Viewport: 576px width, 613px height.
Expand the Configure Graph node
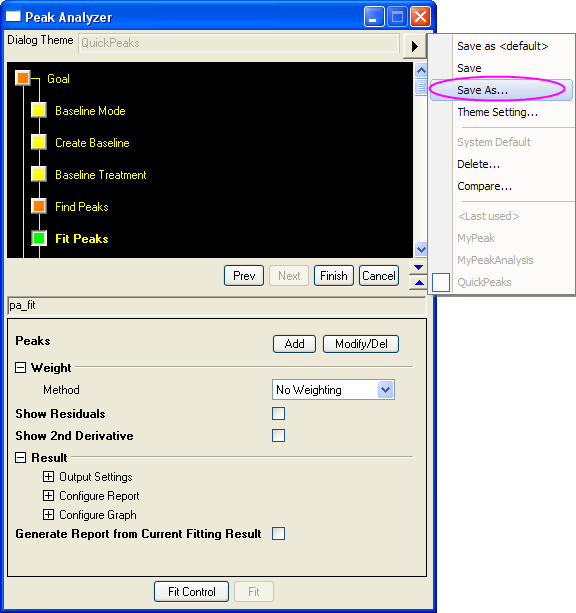pyautogui.click(x=48, y=514)
